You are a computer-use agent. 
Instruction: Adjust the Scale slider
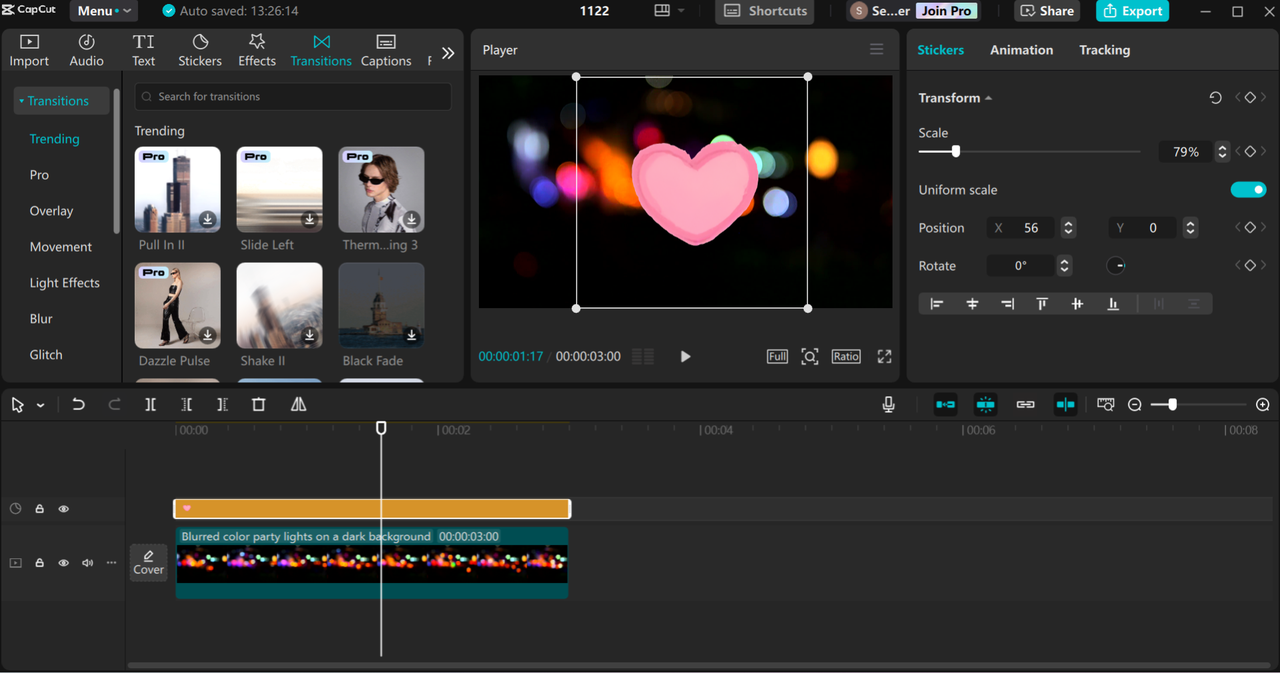(1029, 151)
